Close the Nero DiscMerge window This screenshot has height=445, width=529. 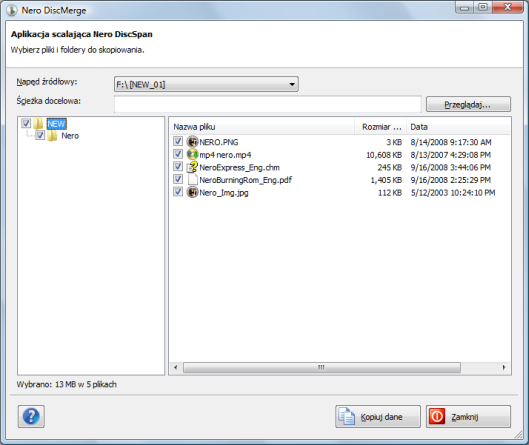[508, 7]
